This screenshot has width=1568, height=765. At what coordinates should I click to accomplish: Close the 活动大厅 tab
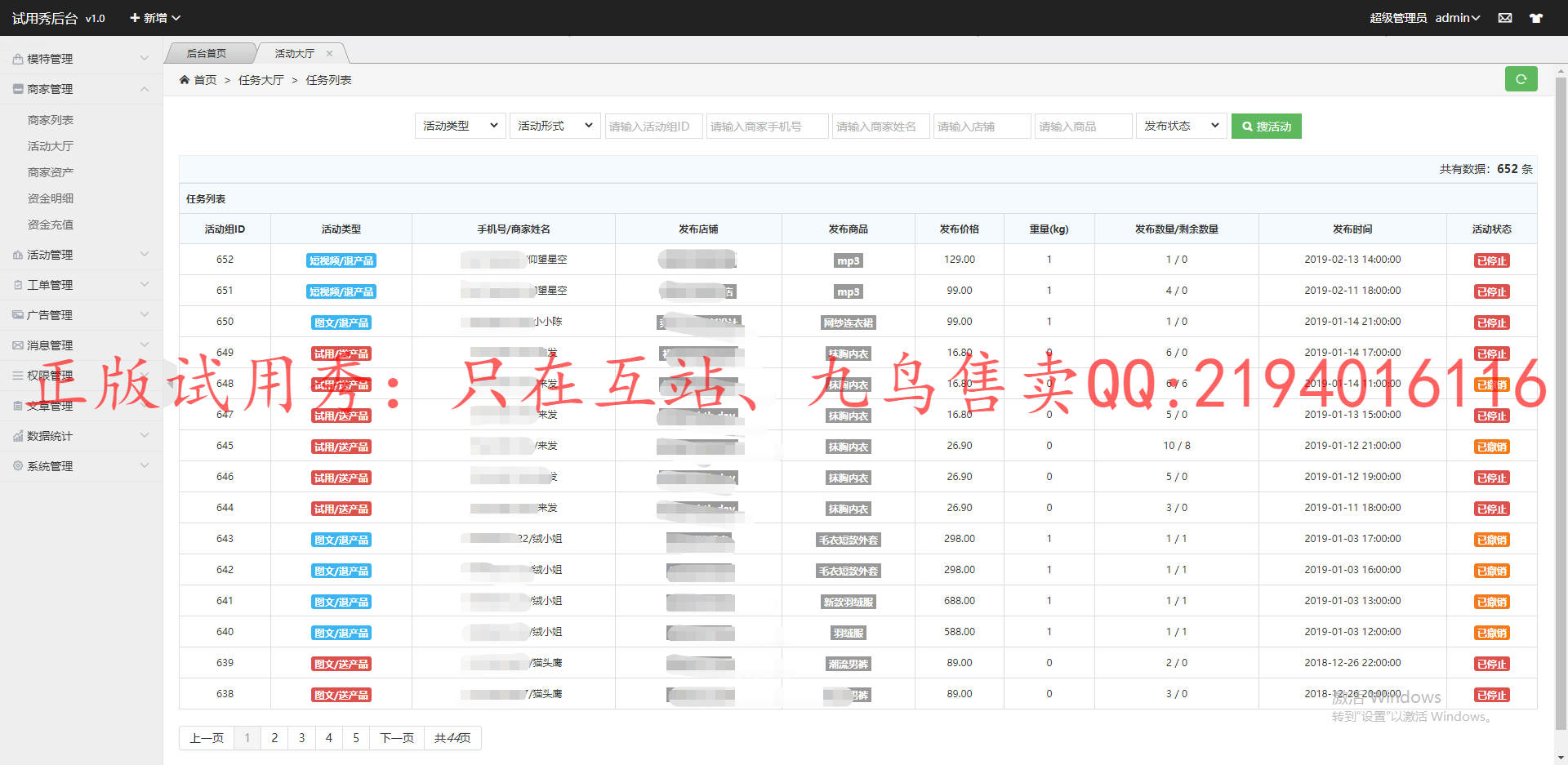click(x=330, y=54)
